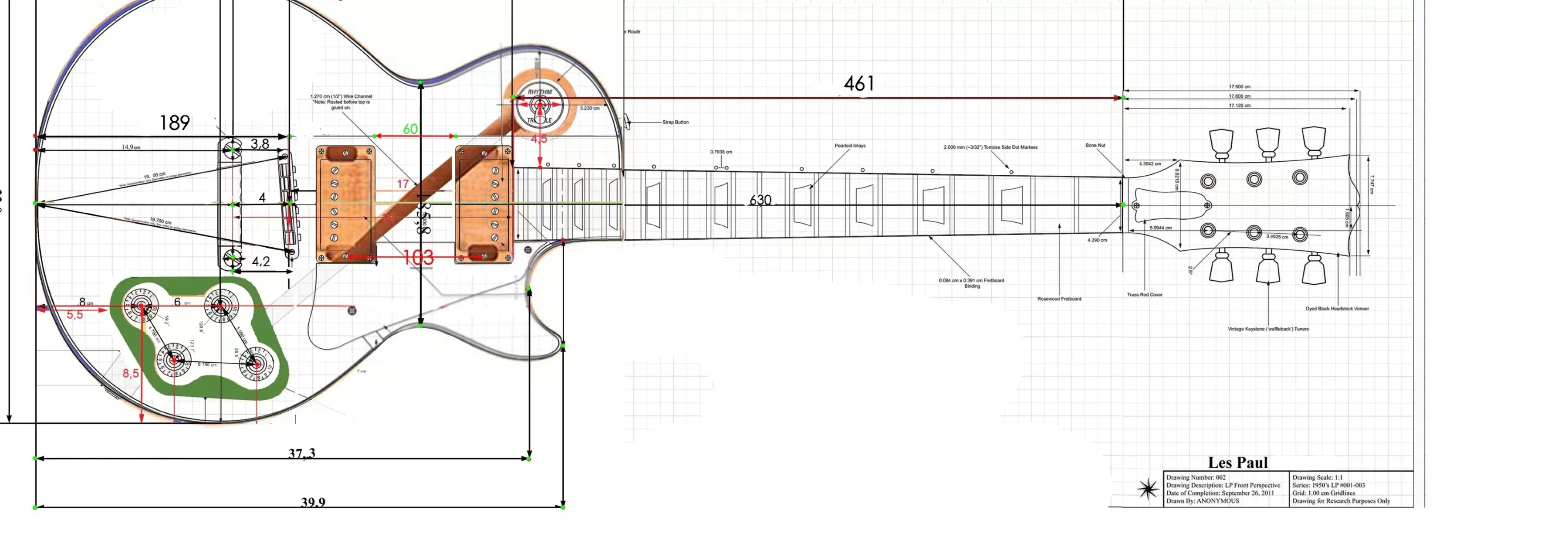
Task: Click the 'Pearloid Inlays' annotation
Action: [850, 146]
